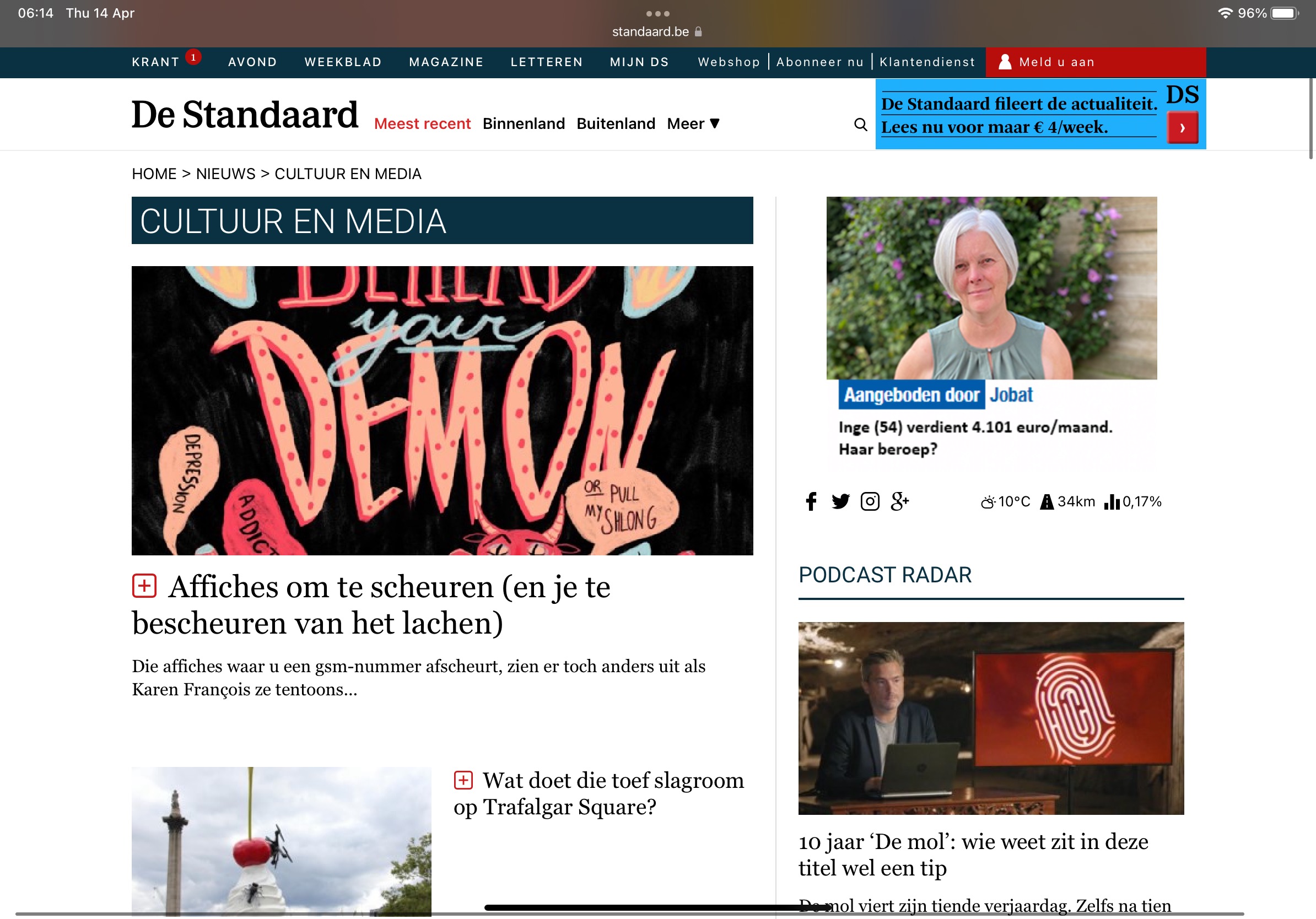Viewport: 1316px width, 919px height.
Task: Click the Google Plus icon
Action: (x=899, y=501)
